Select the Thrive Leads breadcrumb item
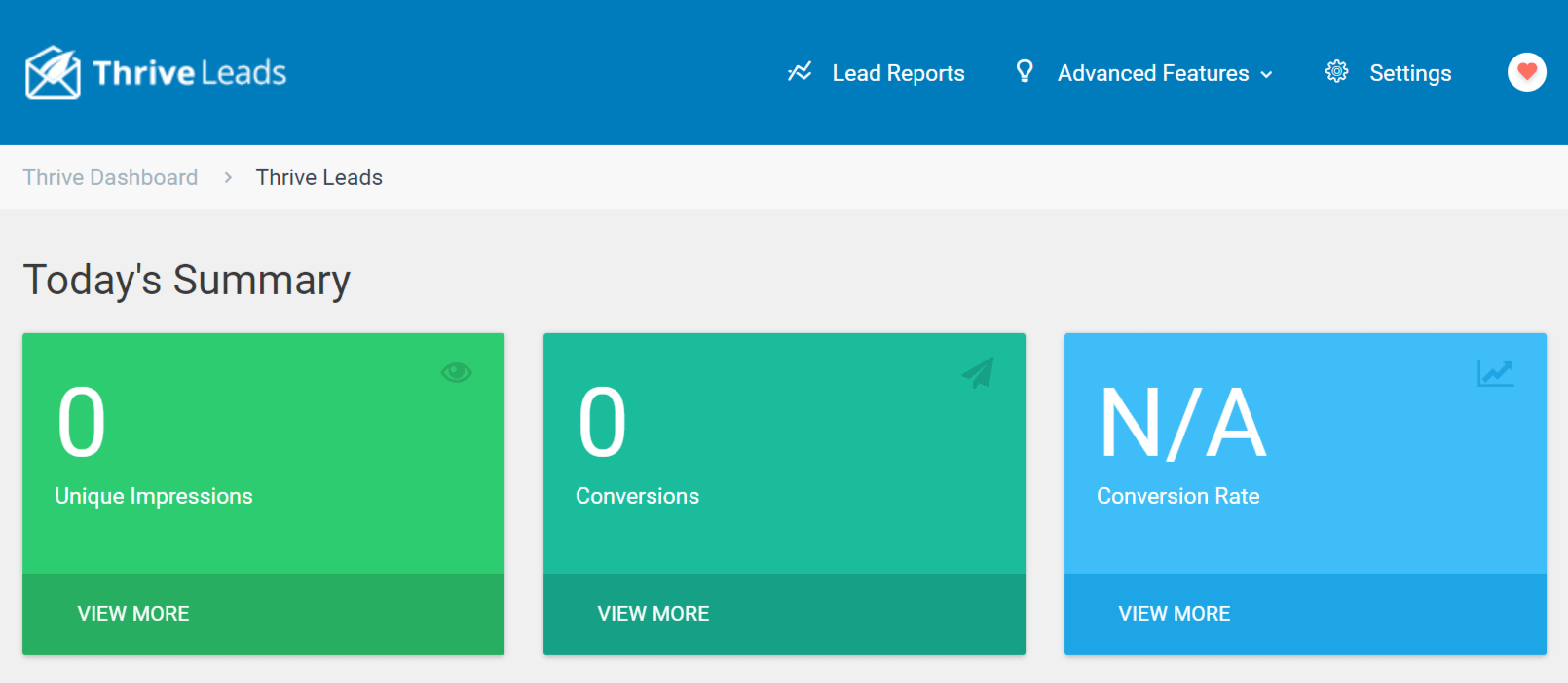This screenshot has height=683, width=1568. (x=319, y=177)
